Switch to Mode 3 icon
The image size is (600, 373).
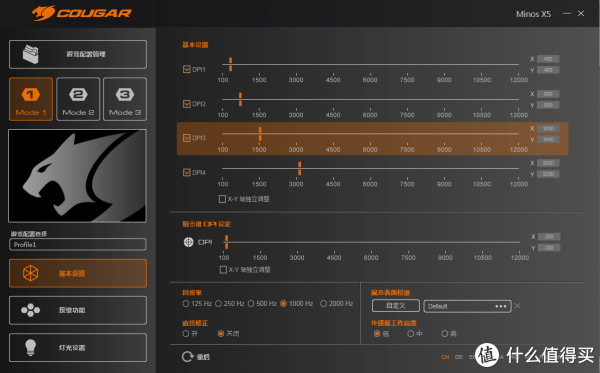click(125, 94)
